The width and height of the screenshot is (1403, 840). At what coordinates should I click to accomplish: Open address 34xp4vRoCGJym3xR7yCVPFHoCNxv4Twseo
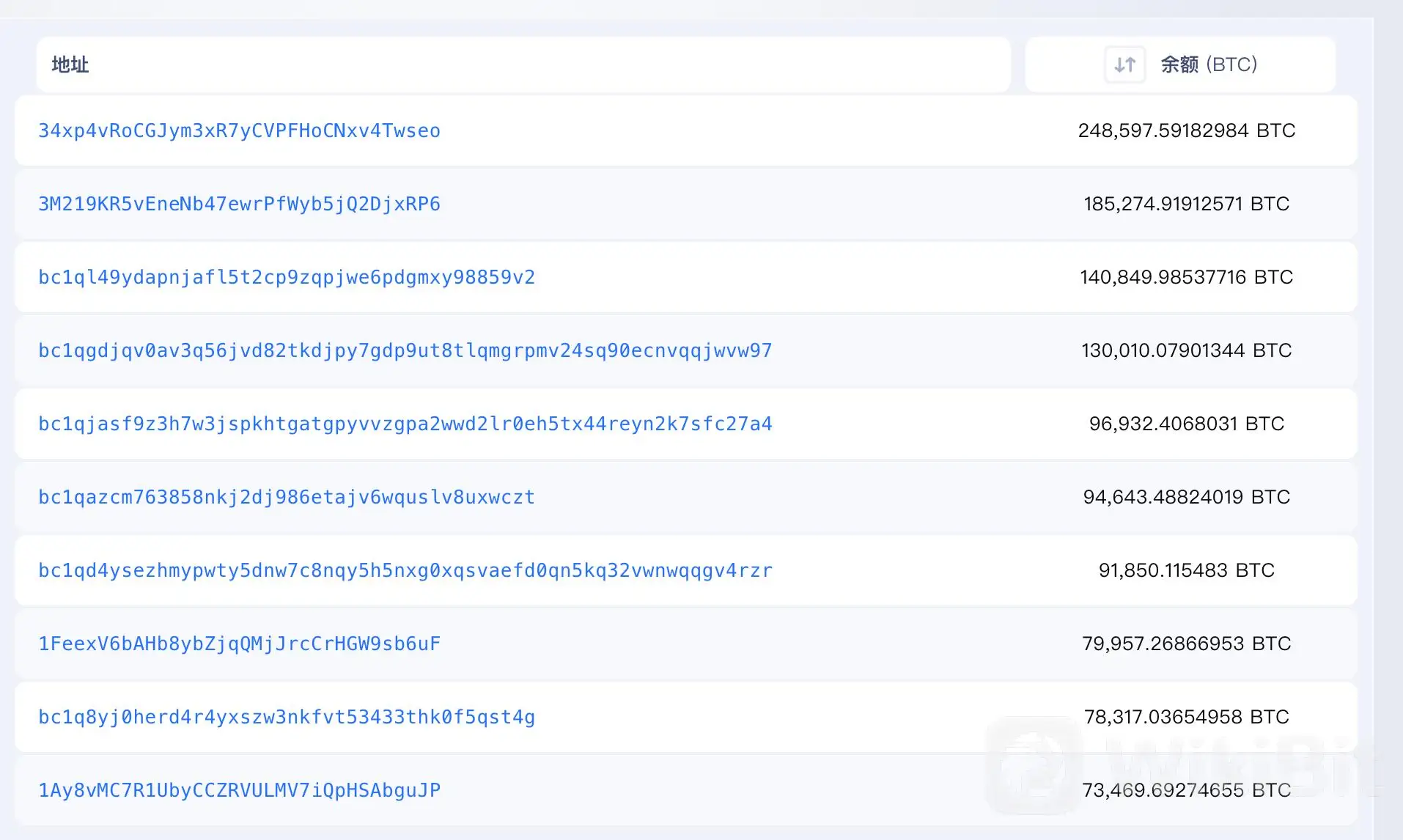point(239,130)
